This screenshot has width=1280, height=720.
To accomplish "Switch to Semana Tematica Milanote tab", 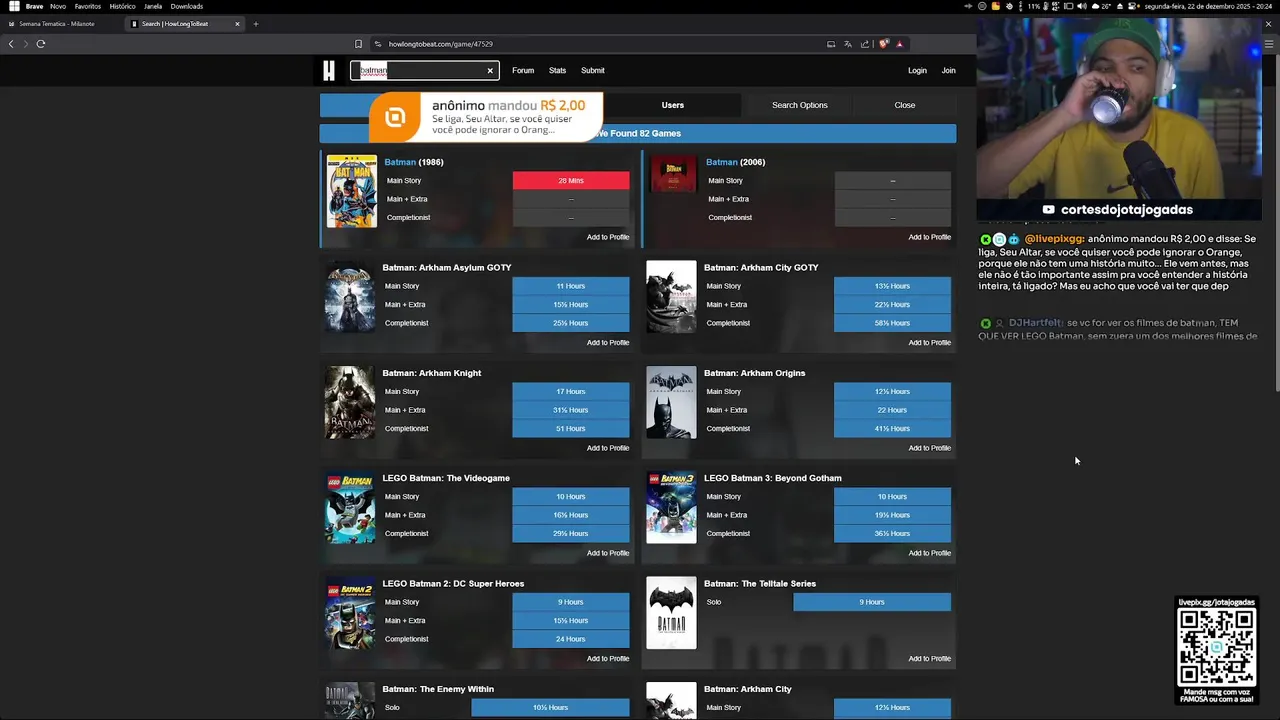I will (x=57, y=23).
